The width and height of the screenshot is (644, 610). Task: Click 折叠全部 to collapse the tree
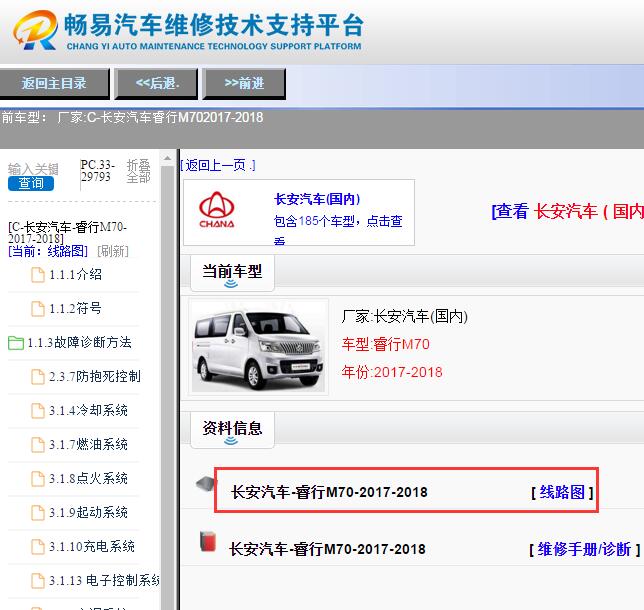pos(138,171)
